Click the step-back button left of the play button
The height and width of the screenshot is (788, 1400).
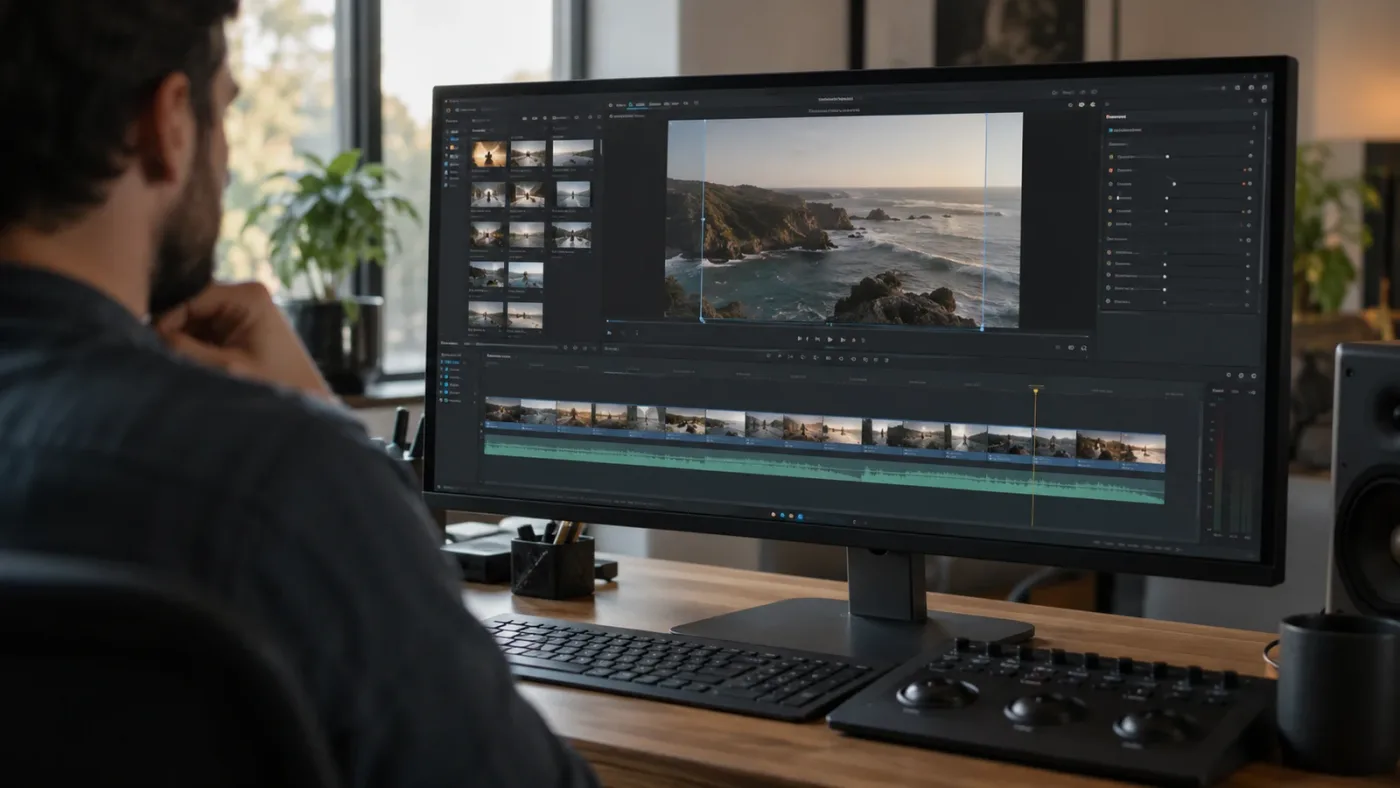pyautogui.click(x=817, y=339)
